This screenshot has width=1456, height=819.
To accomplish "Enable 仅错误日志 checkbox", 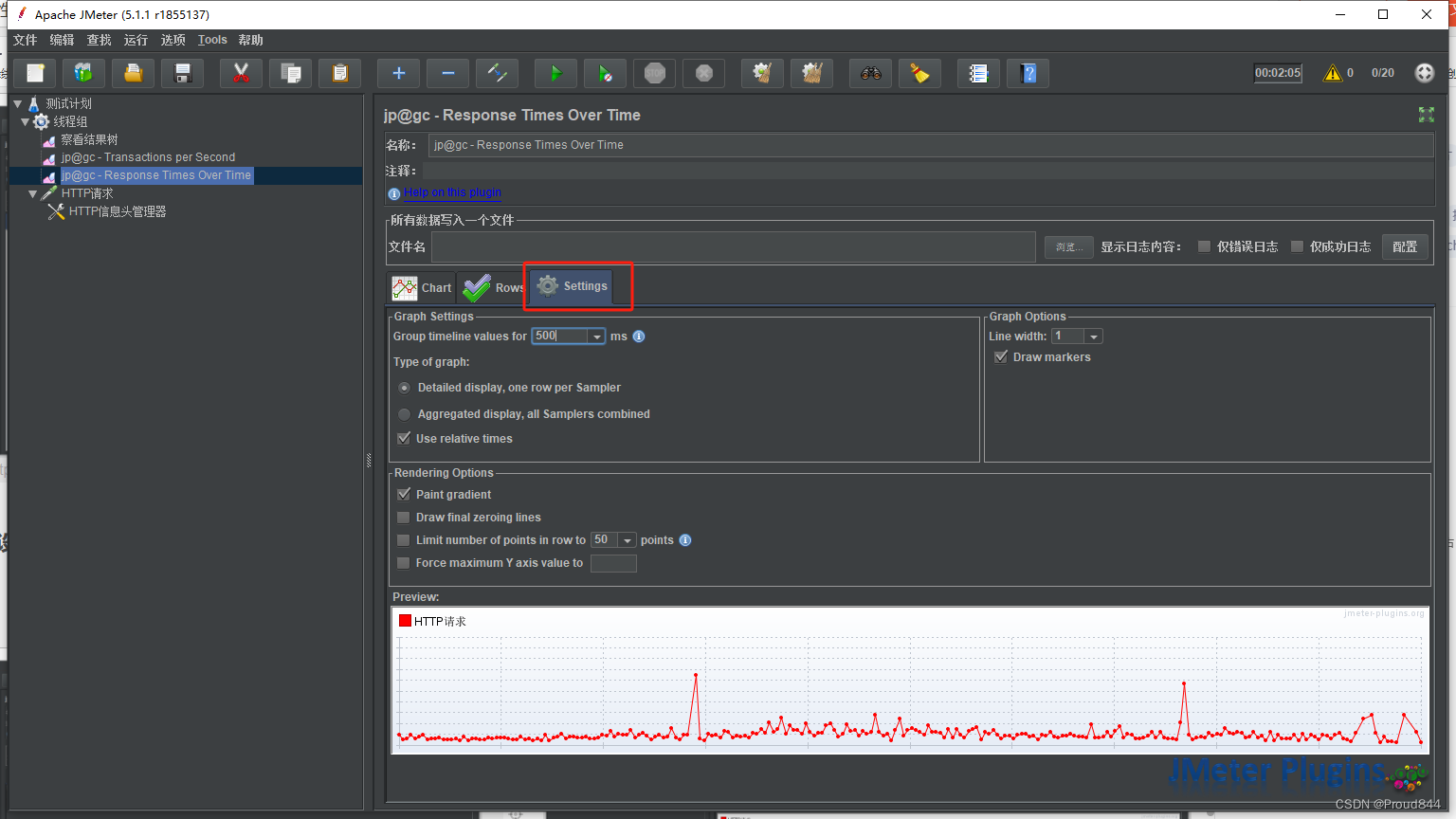I will 1204,246.
